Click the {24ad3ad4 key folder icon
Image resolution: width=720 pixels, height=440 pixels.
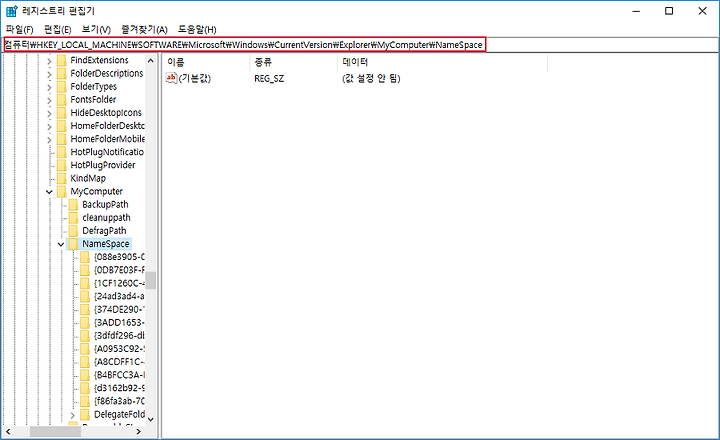[x=85, y=296]
